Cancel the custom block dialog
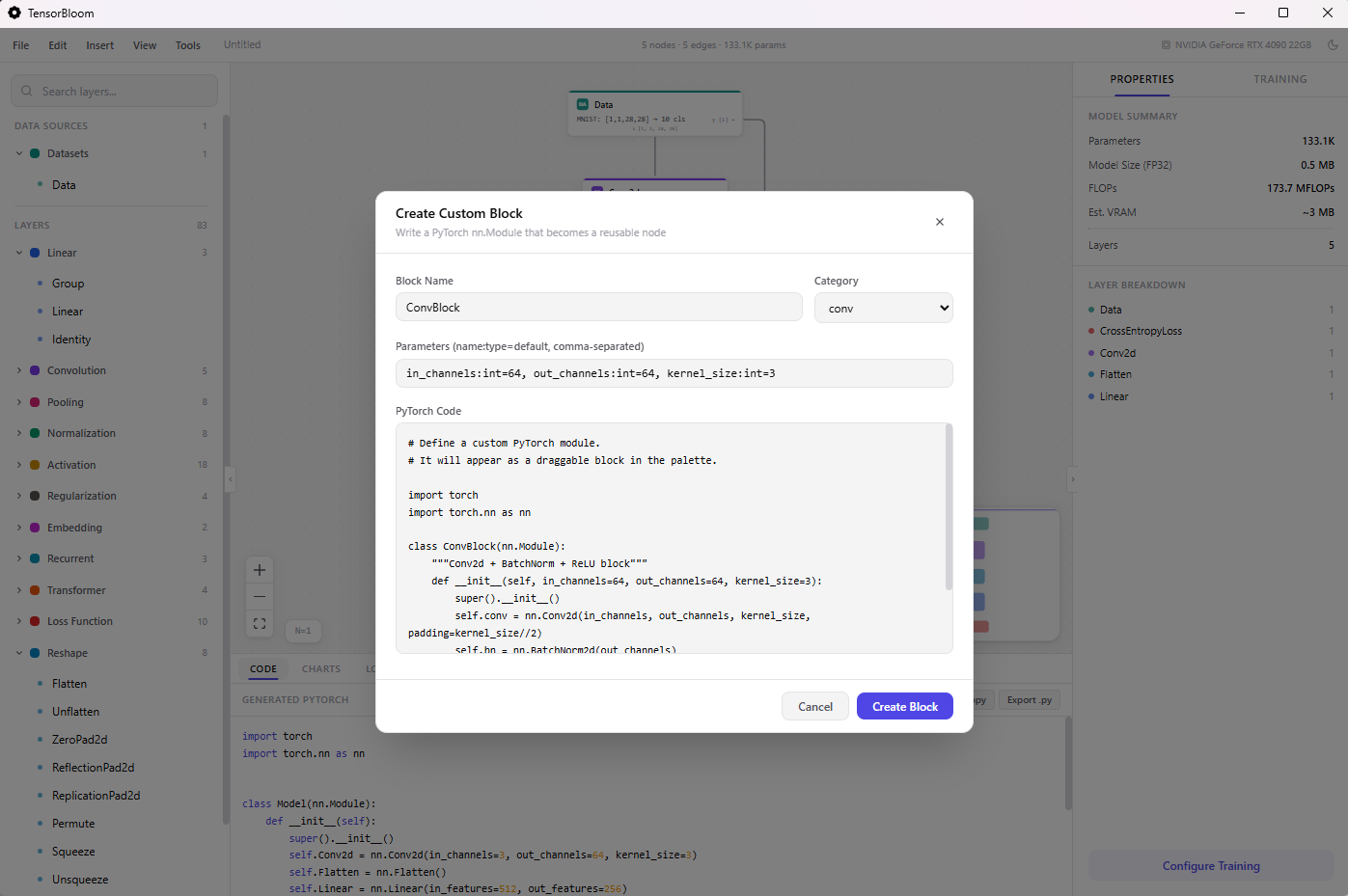1348x896 pixels. [x=814, y=706]
